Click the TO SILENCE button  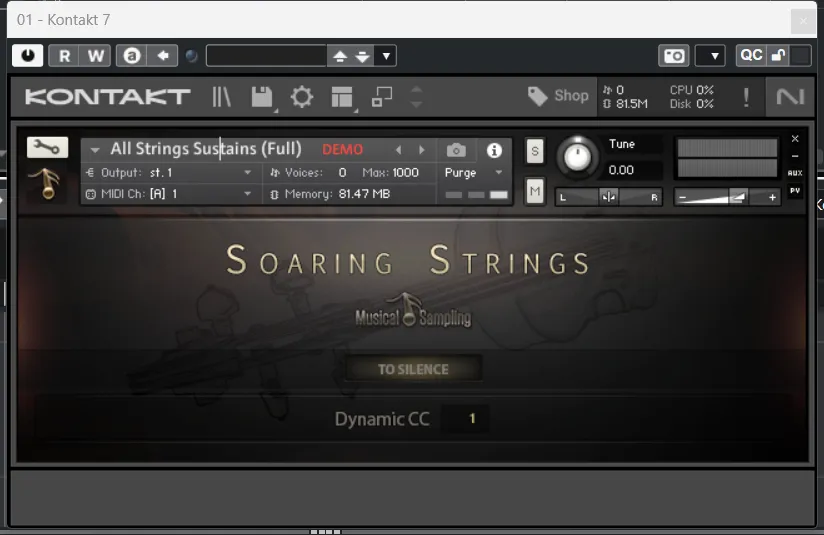(413, 369)
